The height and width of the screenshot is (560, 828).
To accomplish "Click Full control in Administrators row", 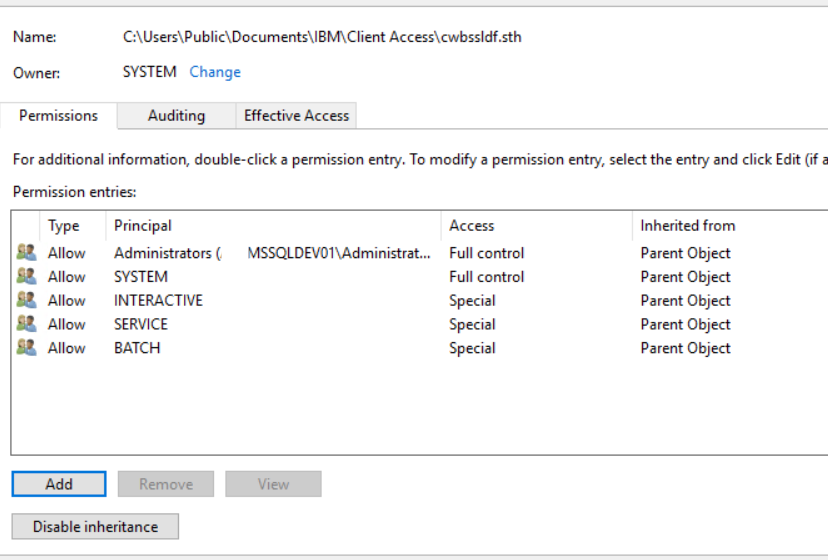I will (486, 253).
